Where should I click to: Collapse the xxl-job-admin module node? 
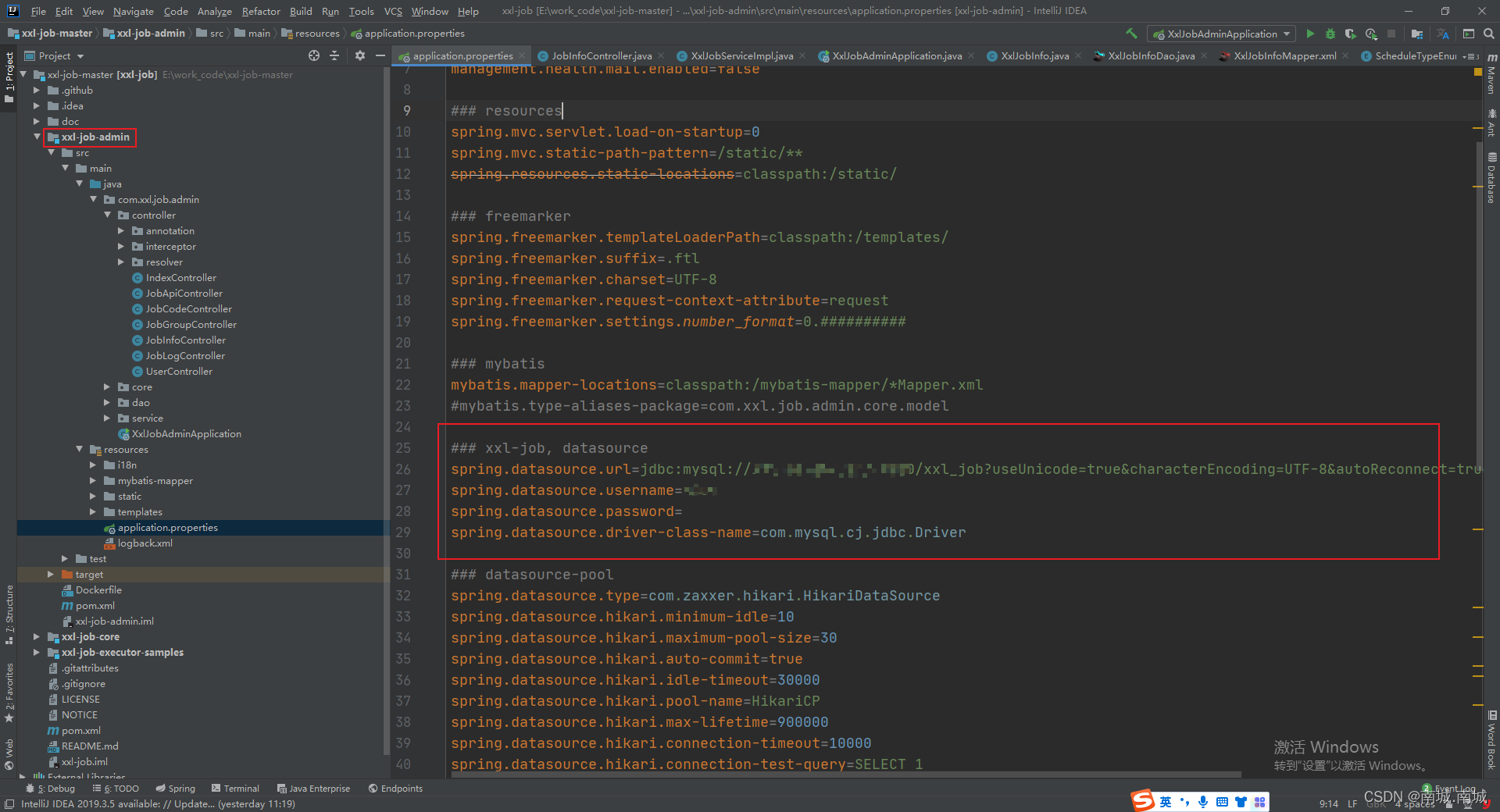click(x=37, y=137)
